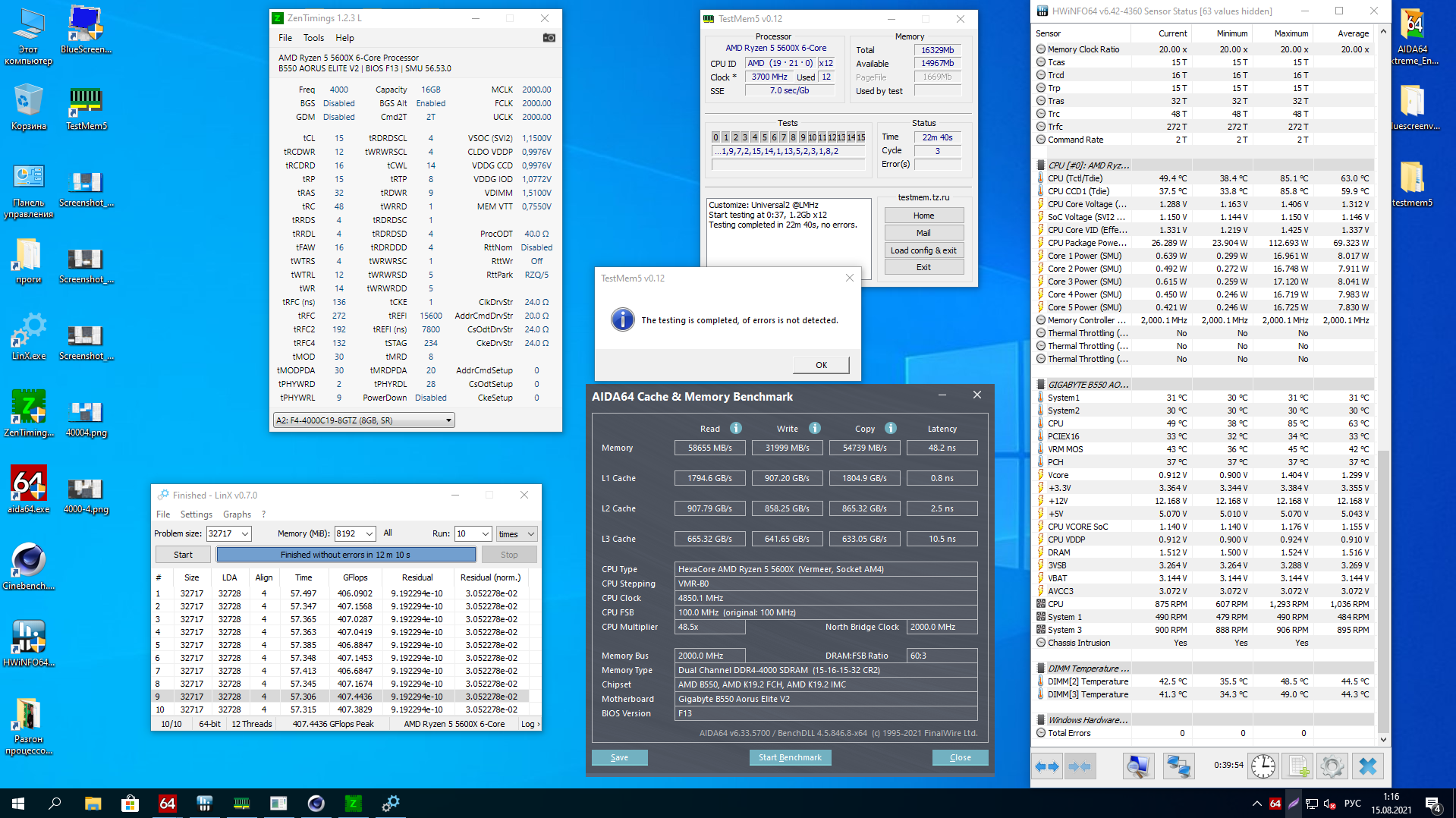Select the Total Errors row in HWiNFO
Screen dimensions: 1456x818
pyautogui.click(x=1203, y=733)
